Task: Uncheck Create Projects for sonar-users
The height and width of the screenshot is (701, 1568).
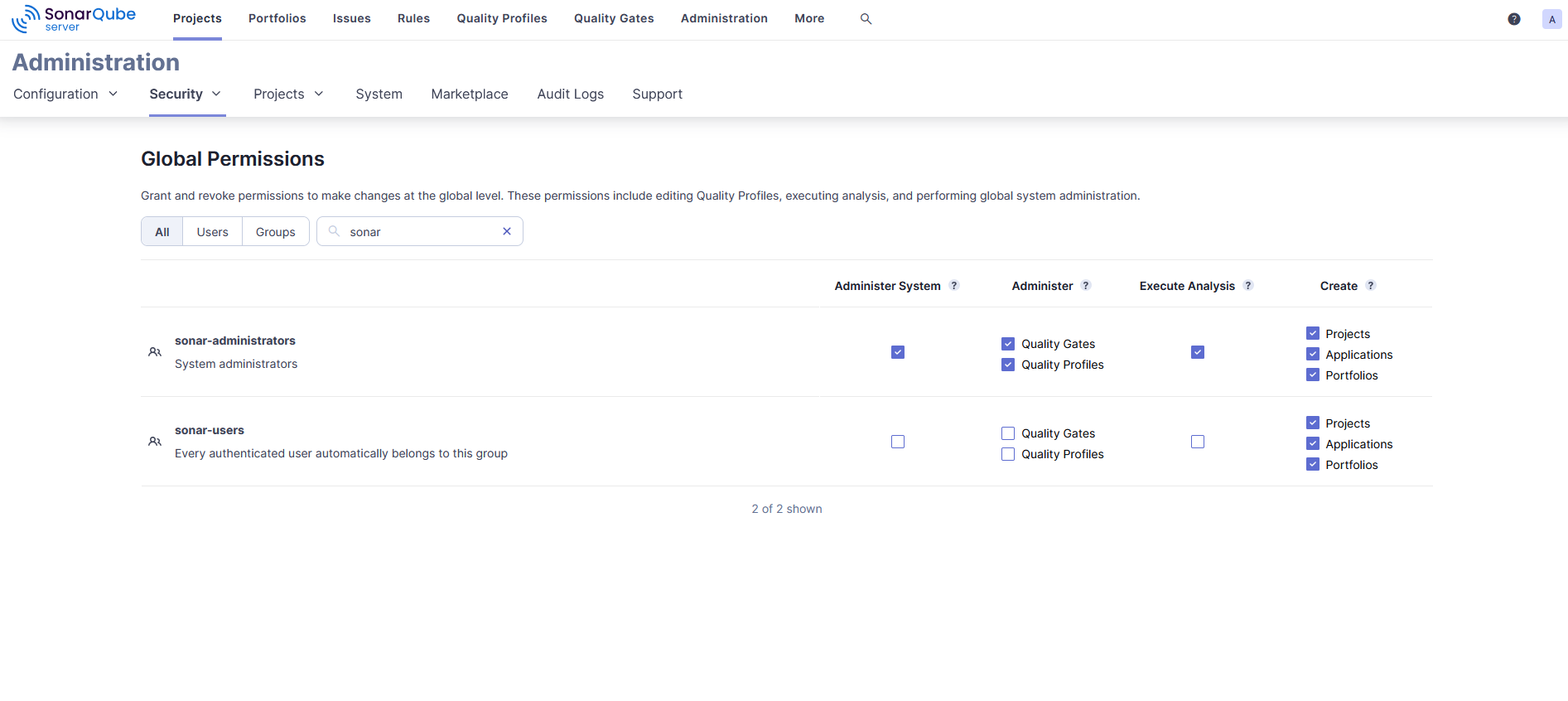Action: point(1313,423)
